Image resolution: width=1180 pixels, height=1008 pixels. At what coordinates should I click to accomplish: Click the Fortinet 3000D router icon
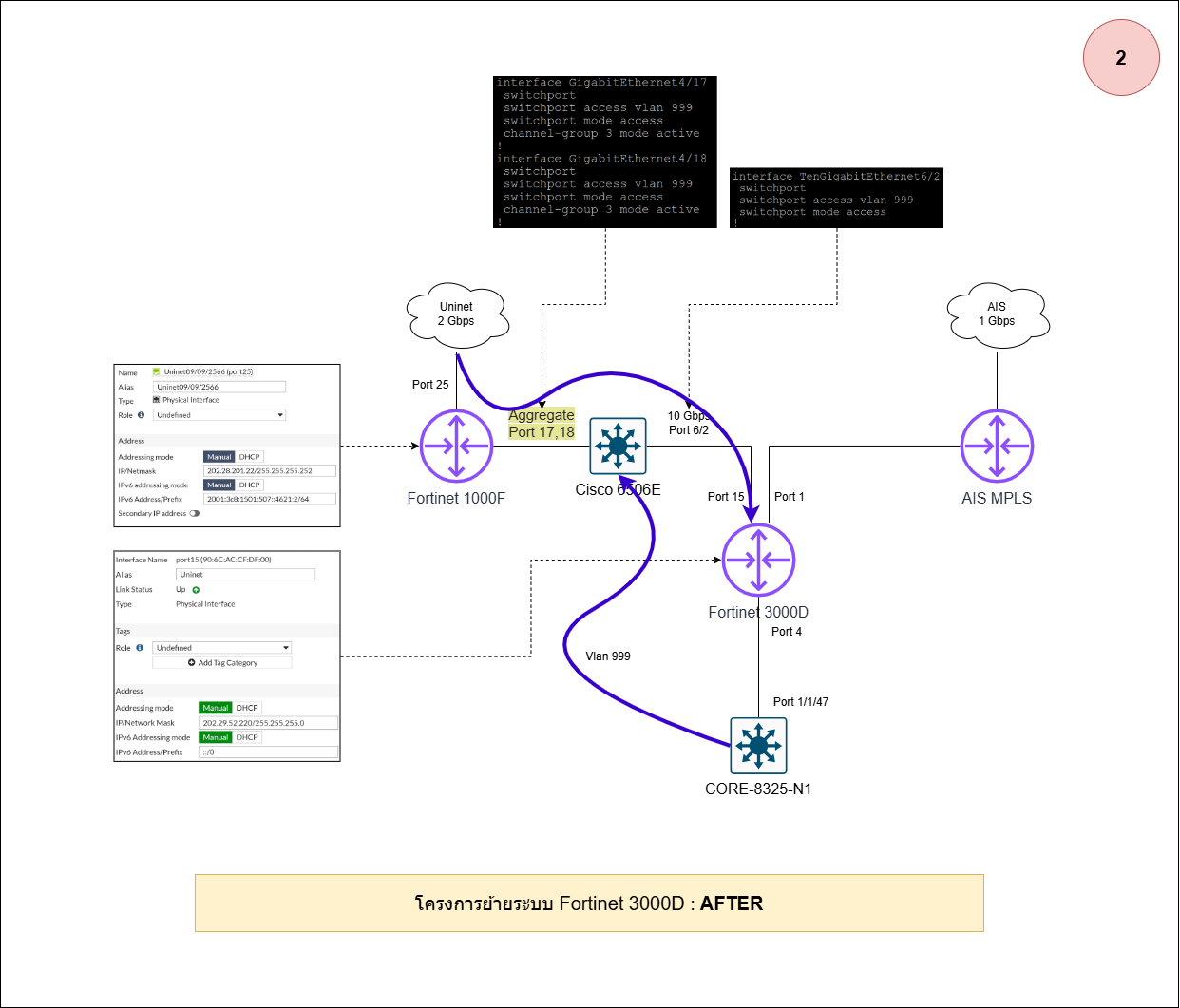[758, 560]
